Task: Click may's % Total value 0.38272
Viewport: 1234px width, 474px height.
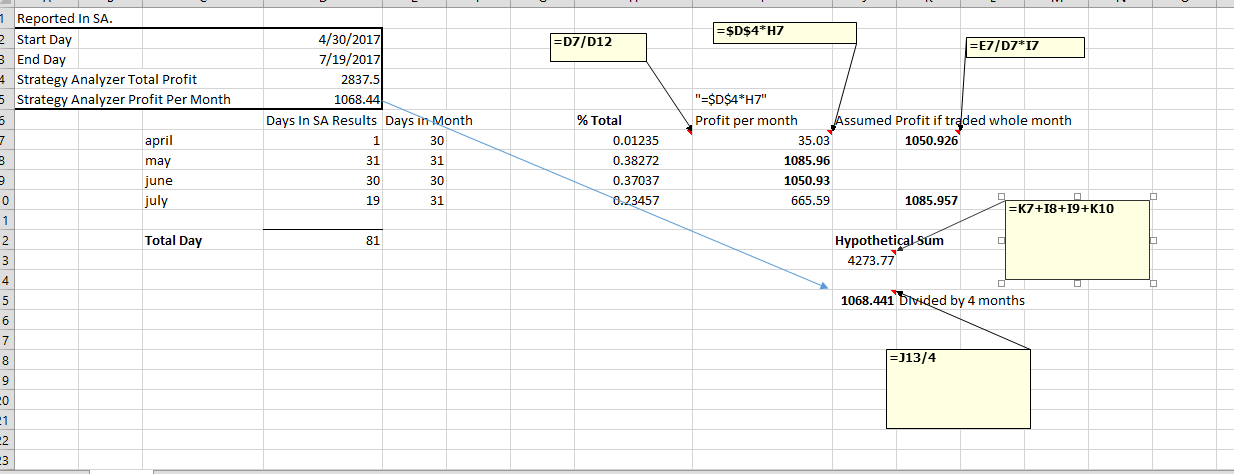Action: point(635,161)
